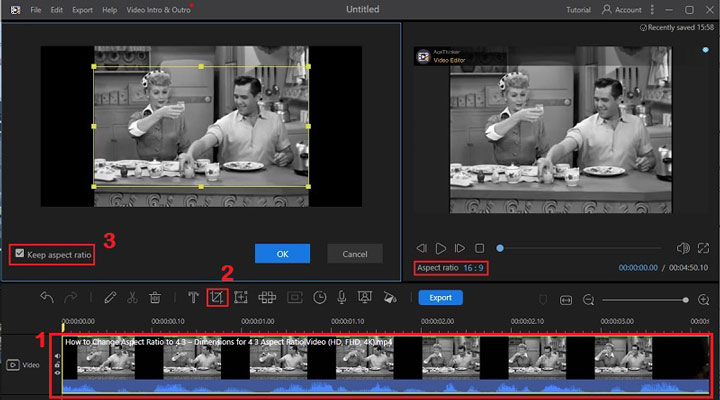The image size is (720, 400).
Task: Click the Split scissors icon
Action: (132, 297)
